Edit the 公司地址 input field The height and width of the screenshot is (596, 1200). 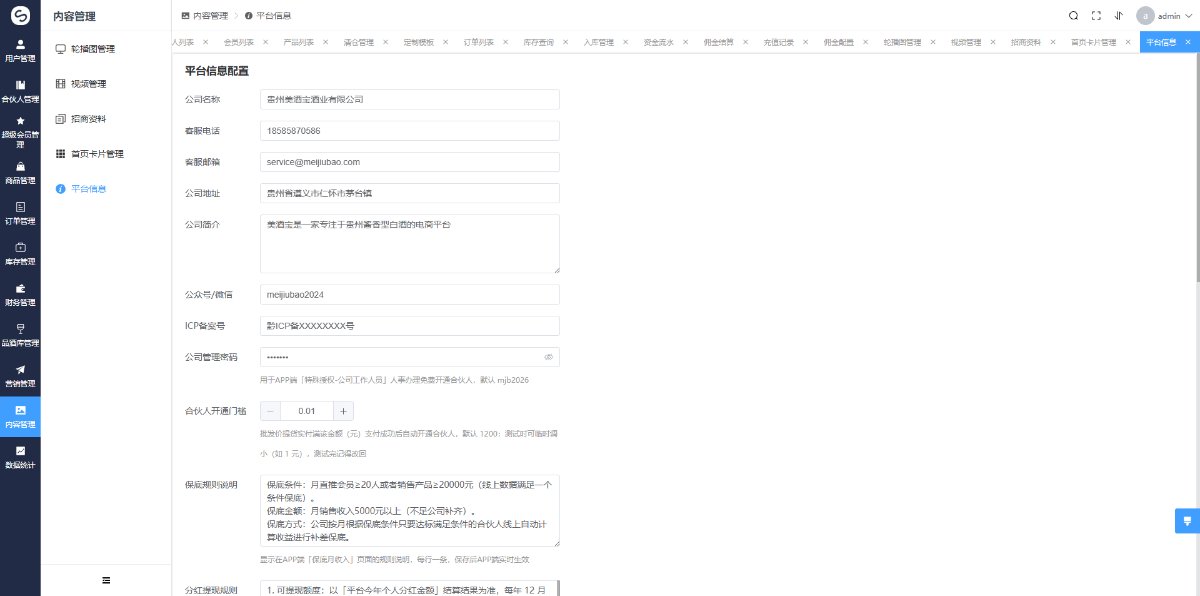(409, 192)
